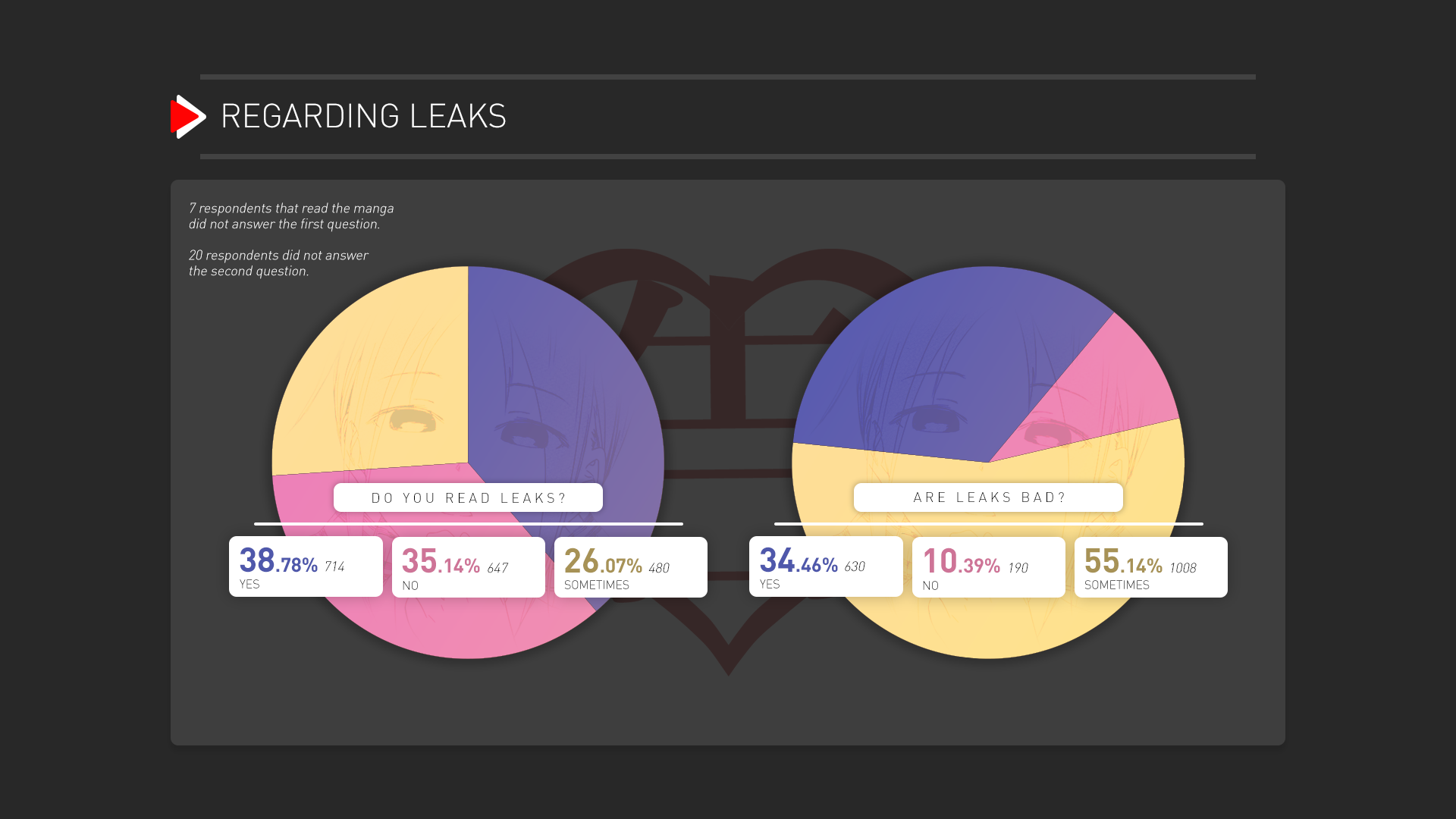Click the purple slice of right pie
This screenshot has width=1456, height=819.
(940, 364)
